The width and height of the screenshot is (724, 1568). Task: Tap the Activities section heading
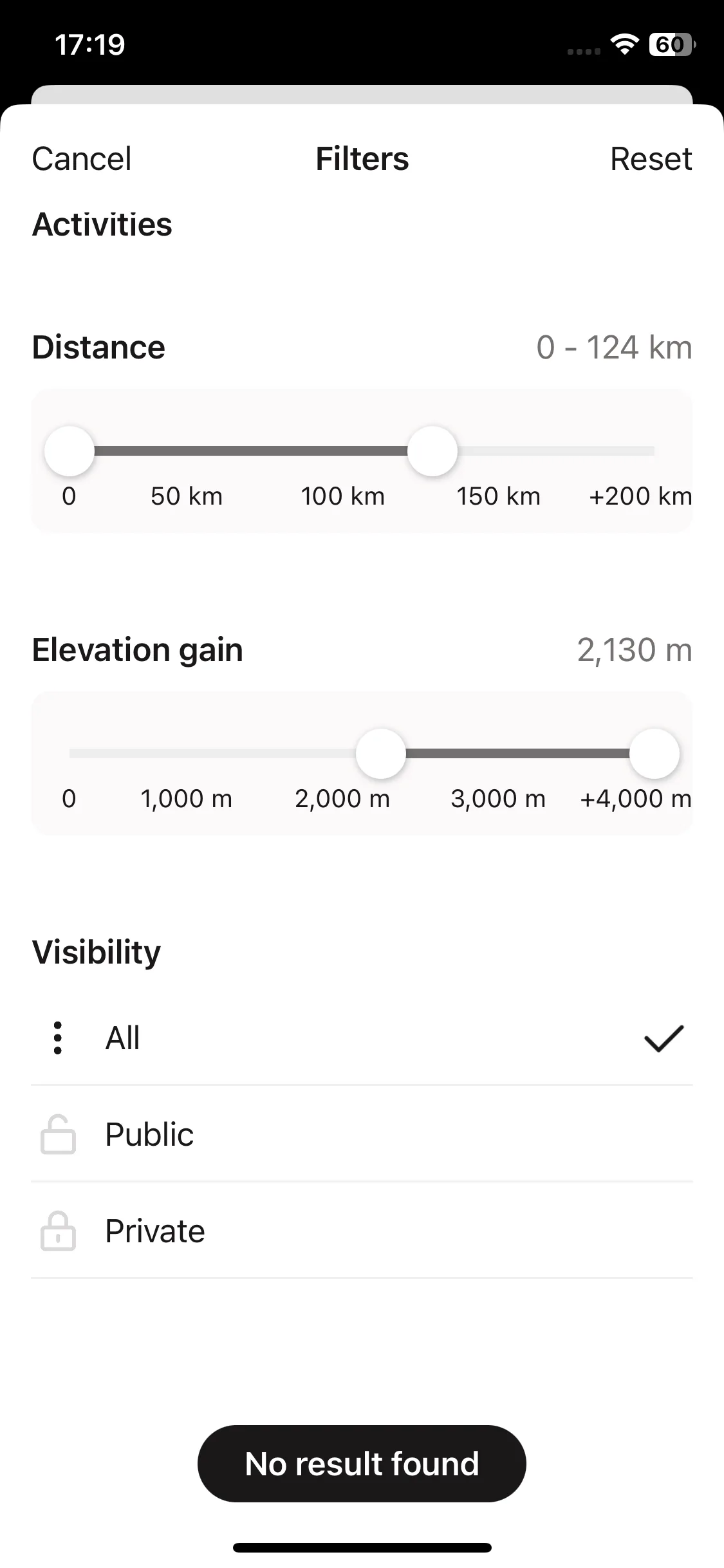pos(102,224)
